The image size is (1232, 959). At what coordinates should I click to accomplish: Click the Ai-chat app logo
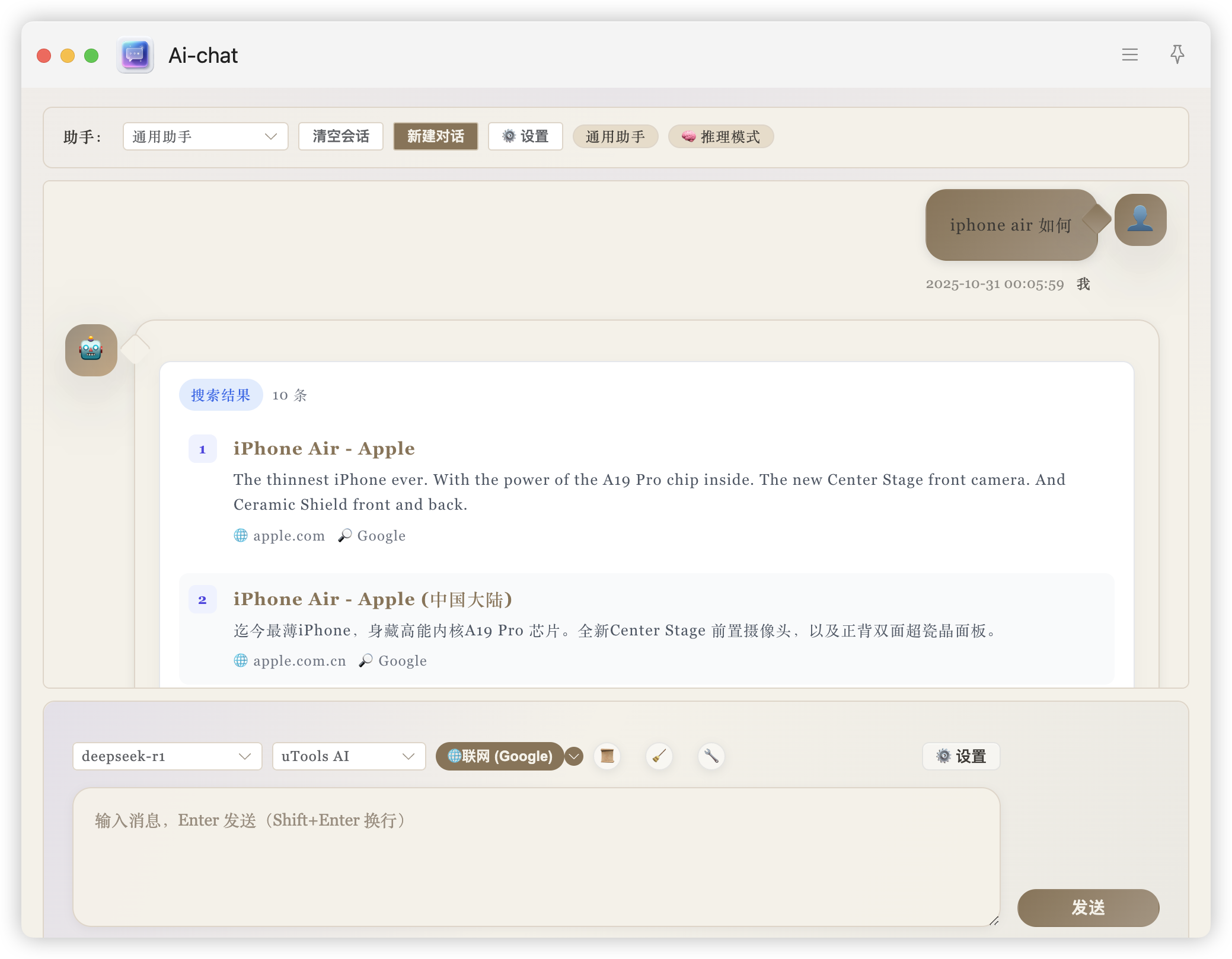click(x=135, y=55)
